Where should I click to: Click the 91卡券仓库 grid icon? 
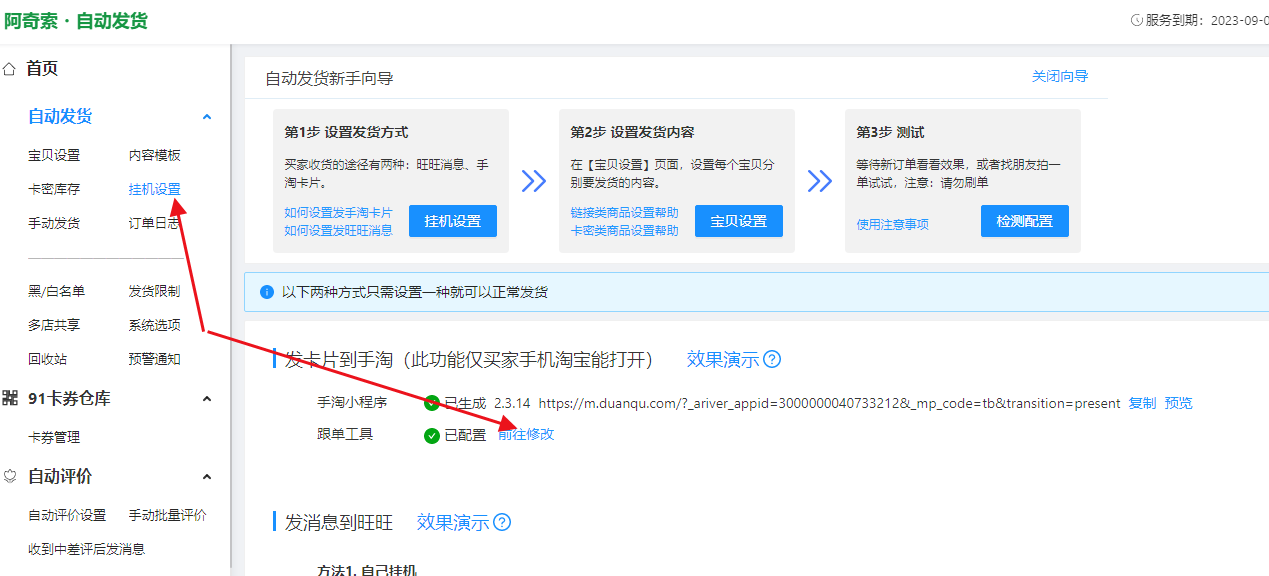(x=10, y=399)
